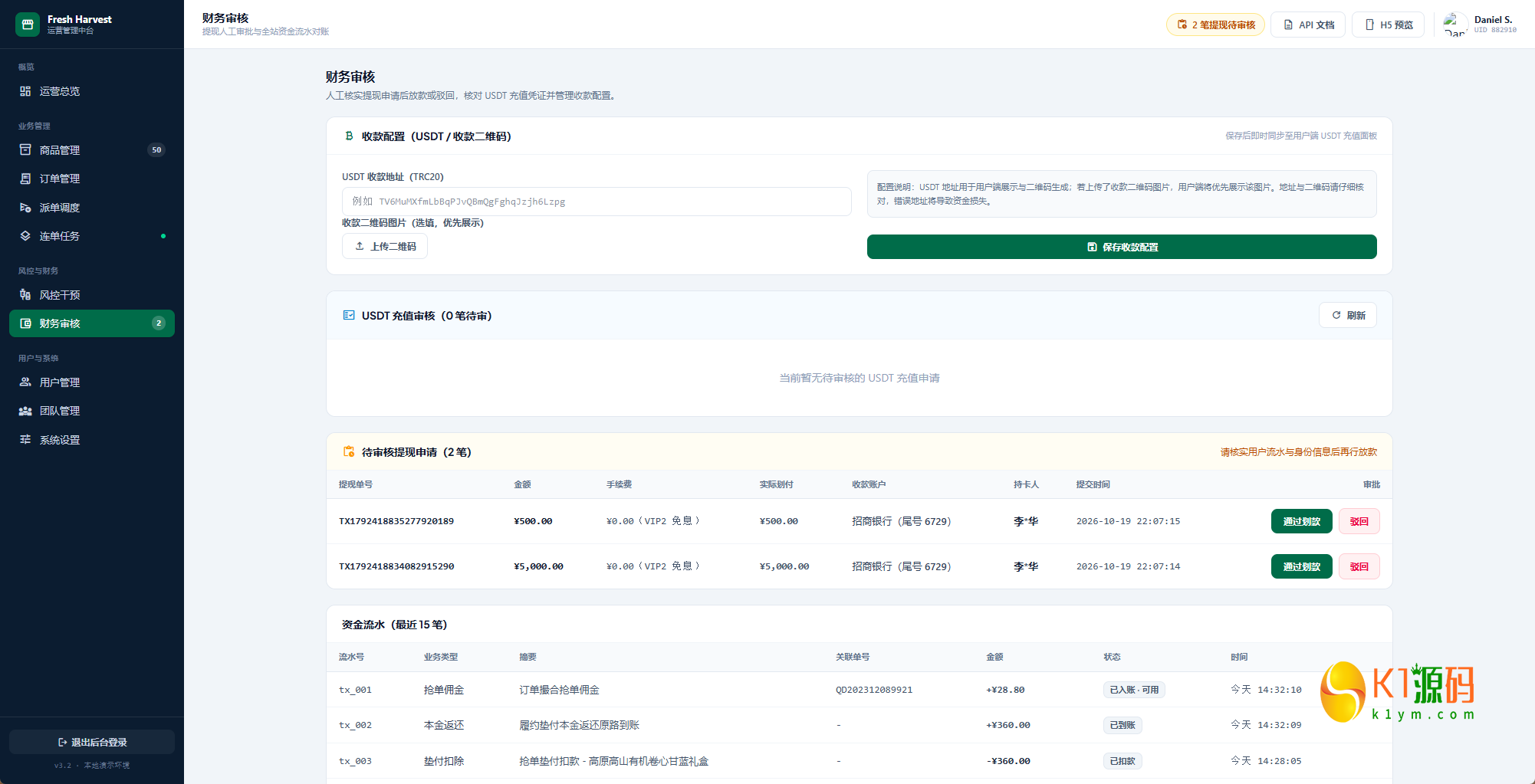Click Daniel S. user avatar
1535x784 pixels.
click(1455, 25)
